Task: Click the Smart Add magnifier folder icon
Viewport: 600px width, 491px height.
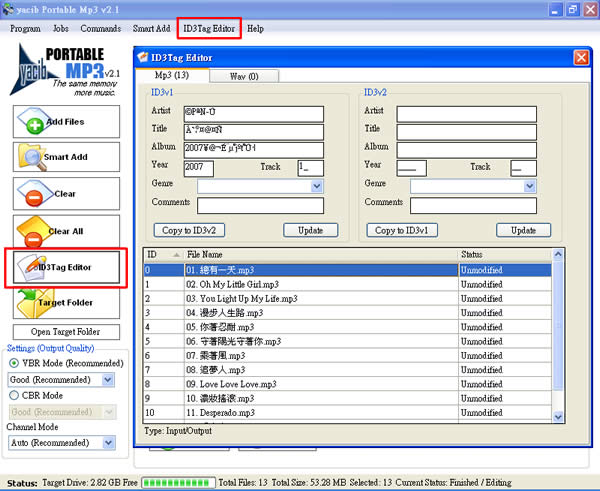Action: pos(32,157)
